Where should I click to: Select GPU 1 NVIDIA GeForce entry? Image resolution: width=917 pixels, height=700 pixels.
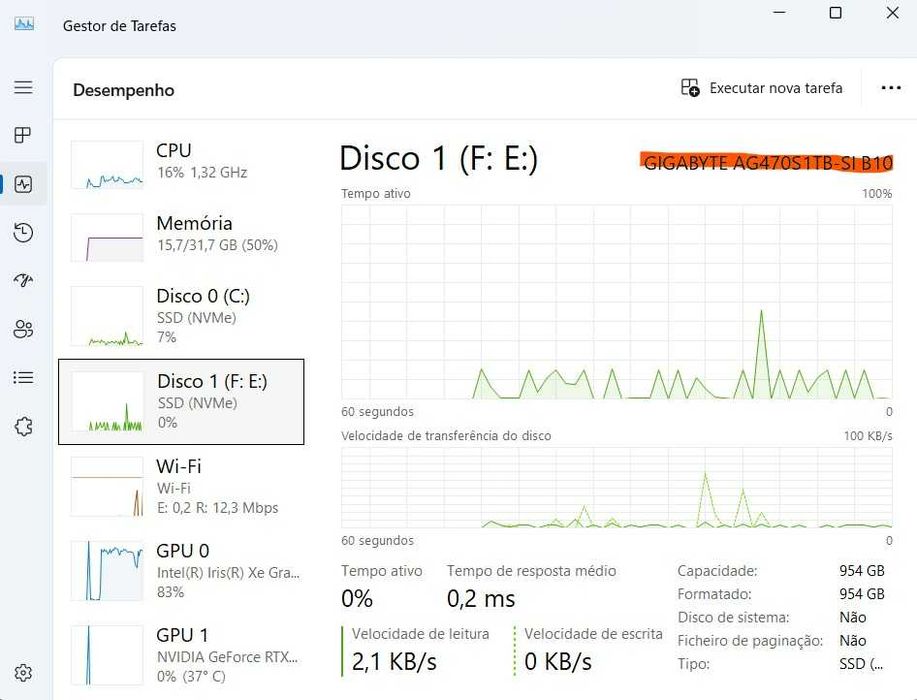click(181, 655)
